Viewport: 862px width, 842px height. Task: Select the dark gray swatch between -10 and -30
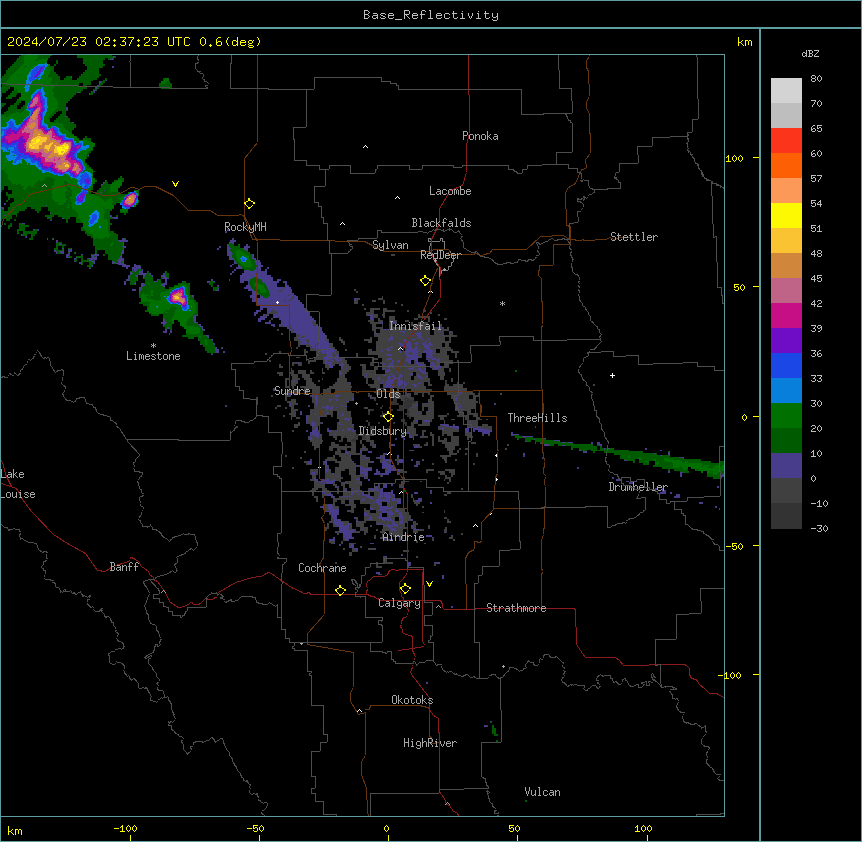(786, 516)
